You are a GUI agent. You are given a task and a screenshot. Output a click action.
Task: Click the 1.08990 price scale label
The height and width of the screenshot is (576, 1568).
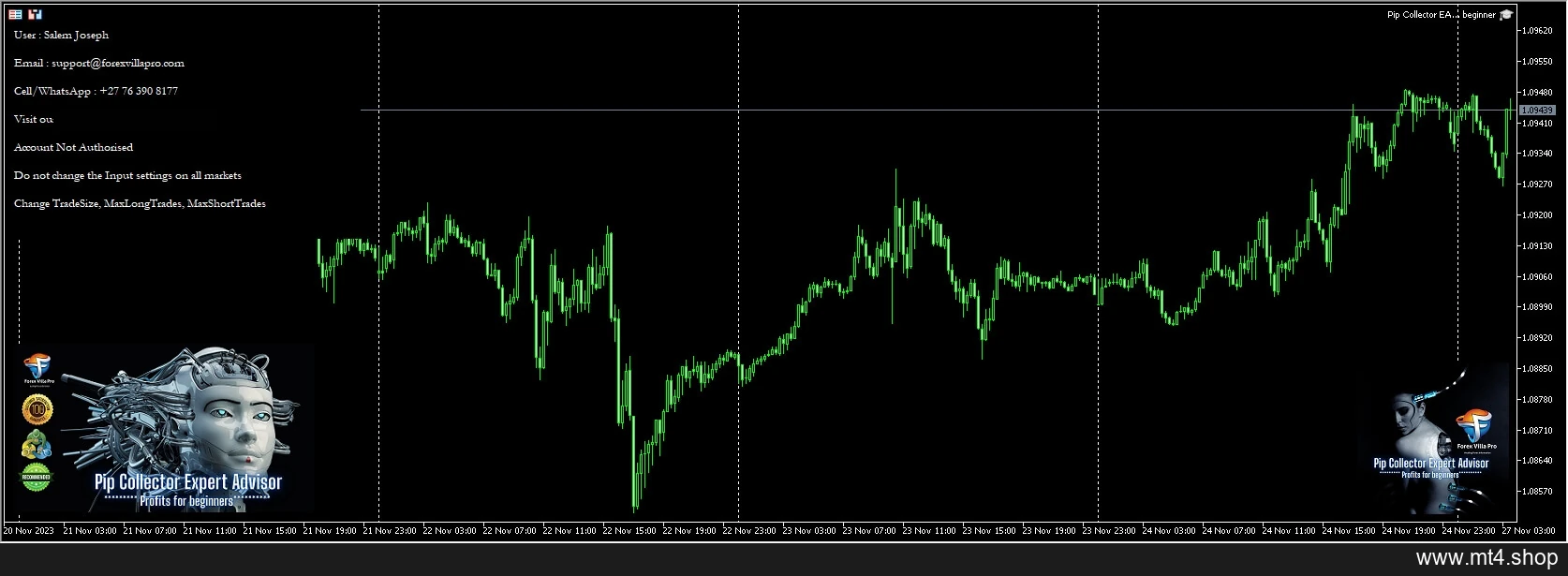pos(1538,307)
